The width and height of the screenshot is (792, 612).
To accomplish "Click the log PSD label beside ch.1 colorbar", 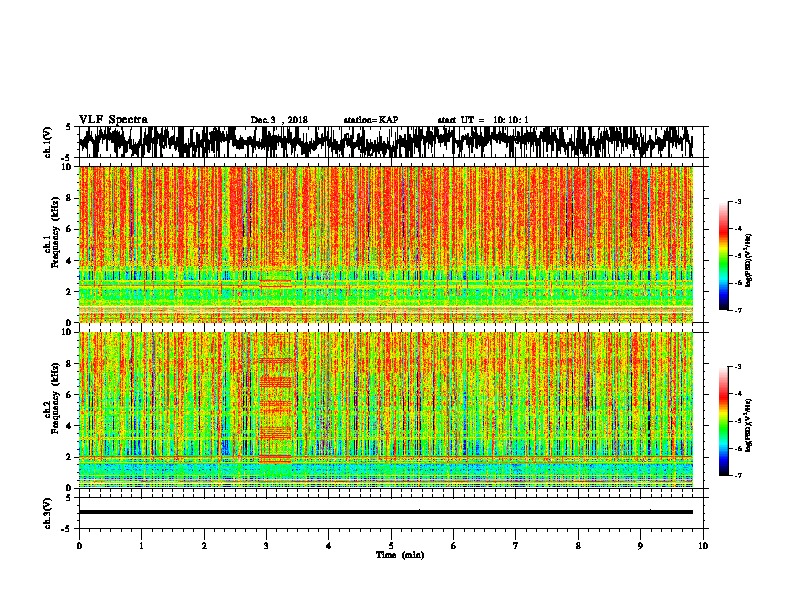I will [x=749, y=260].
